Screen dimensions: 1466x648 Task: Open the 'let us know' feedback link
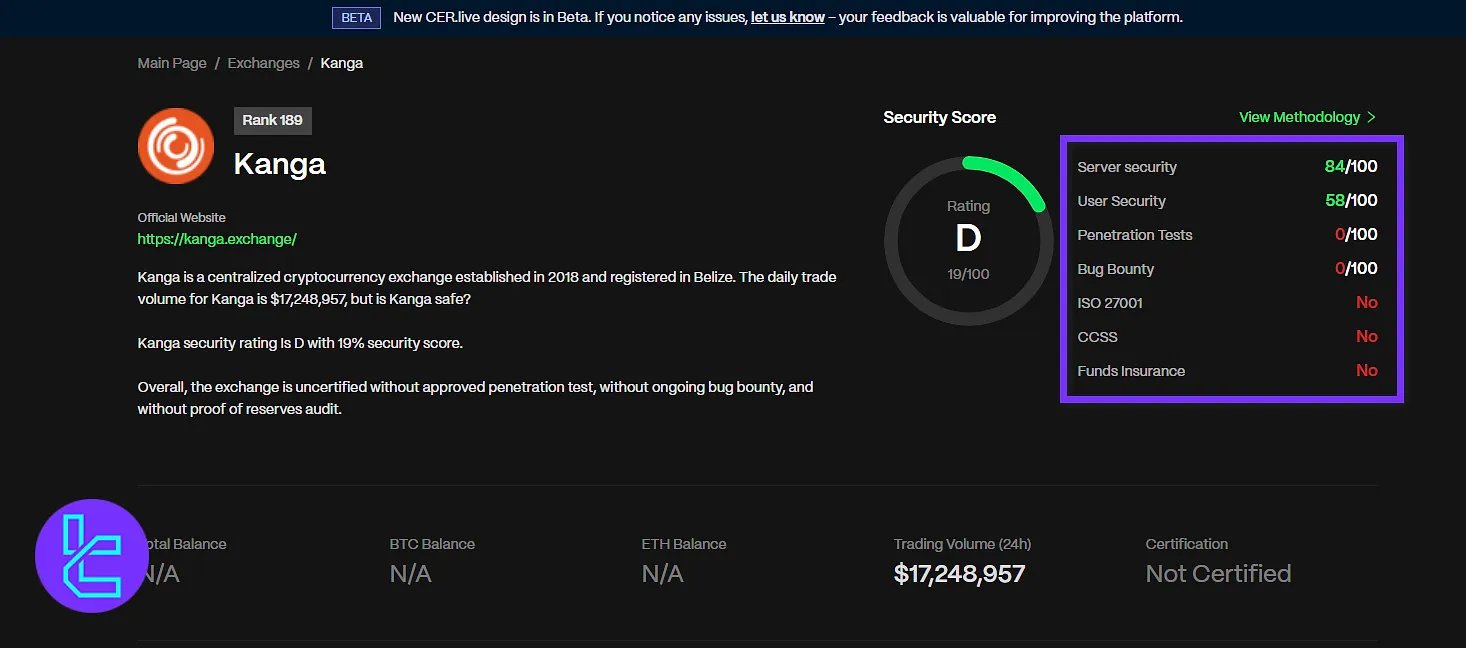[x=788, y=17]
